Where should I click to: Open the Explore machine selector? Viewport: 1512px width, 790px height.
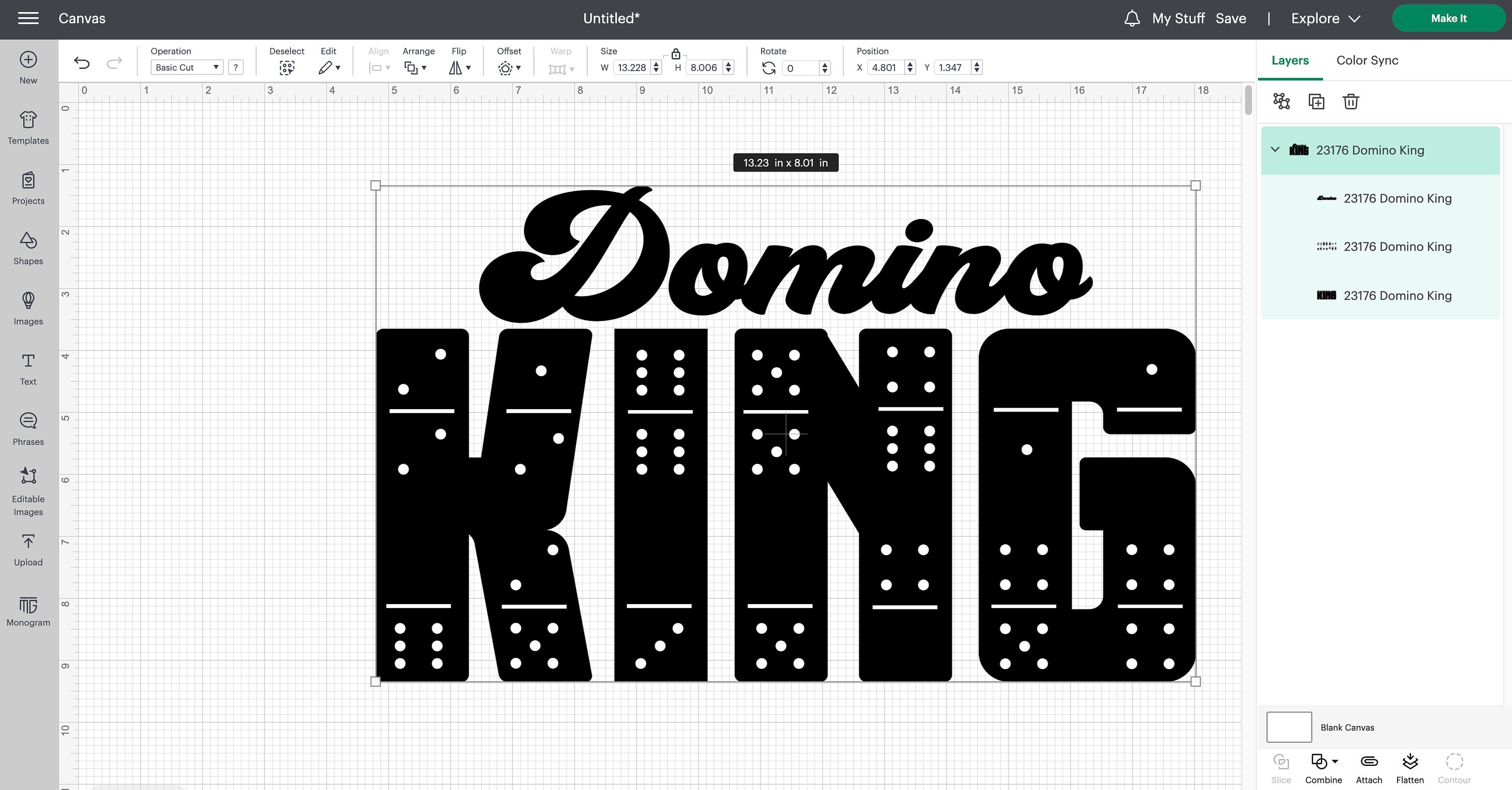pyautogui.click(x=1326, y=18)
